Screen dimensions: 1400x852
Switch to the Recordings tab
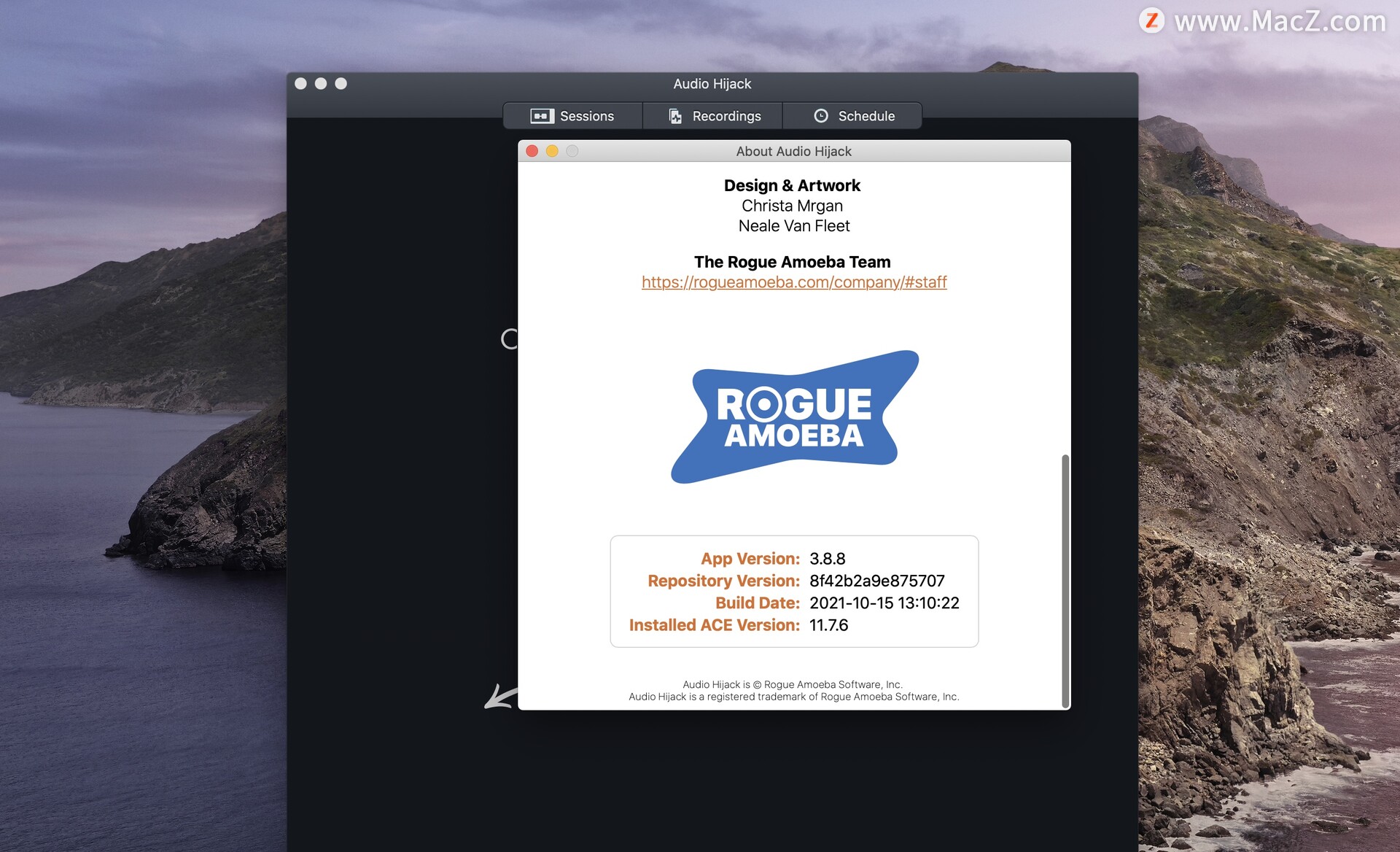coord(713,115)
